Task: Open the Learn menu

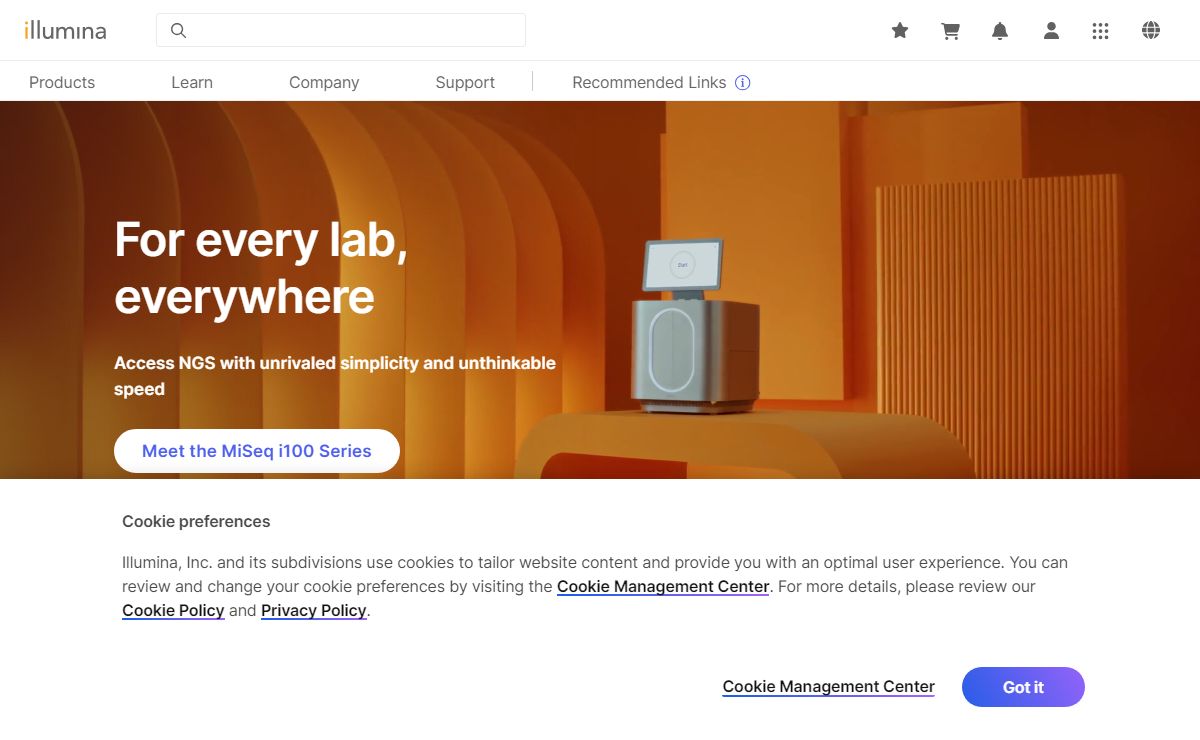Action: pos(192,82)
